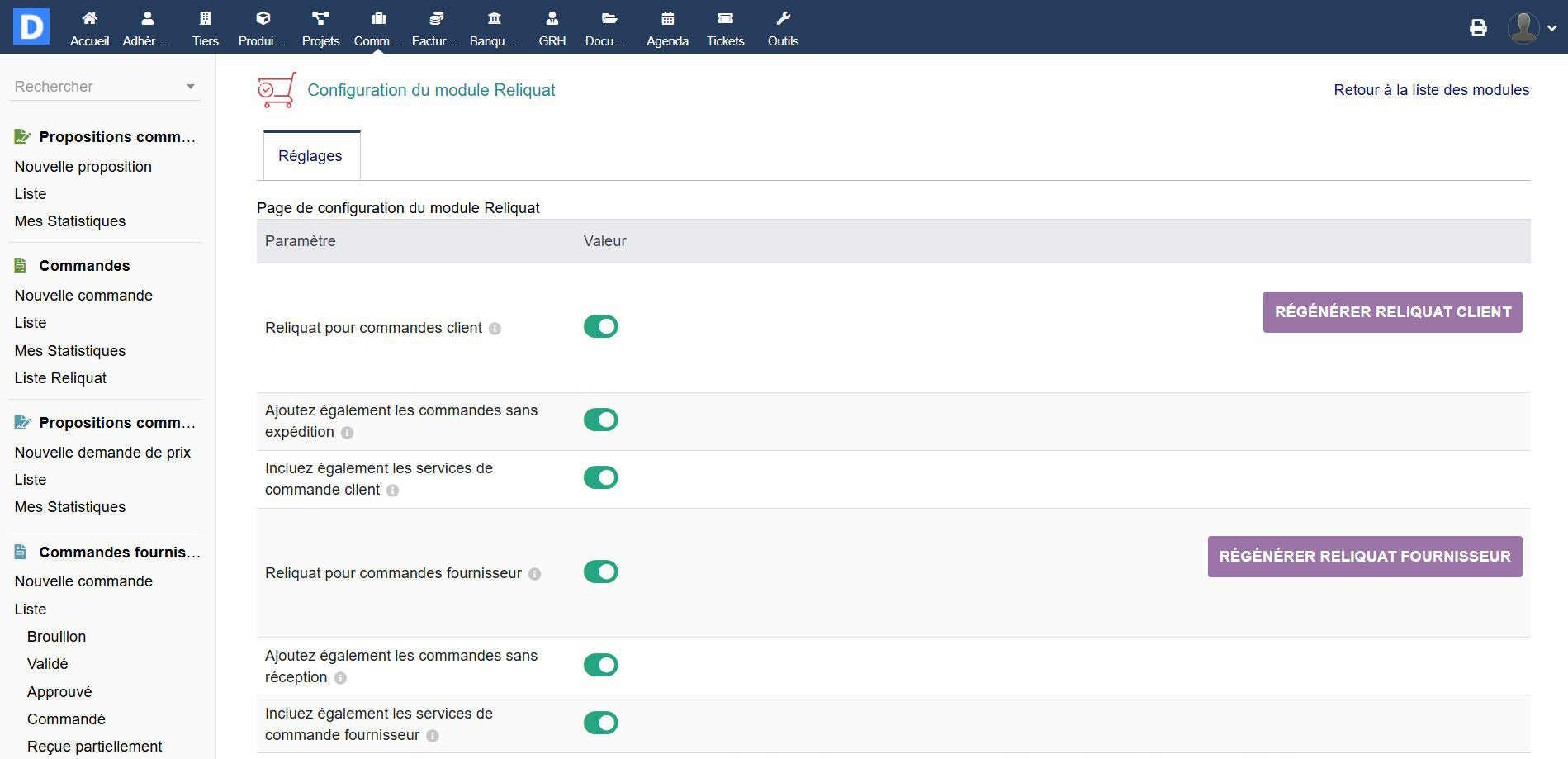Disable Reliquat pour commandes client toggle
The image size is (1568, 759).
600,327
